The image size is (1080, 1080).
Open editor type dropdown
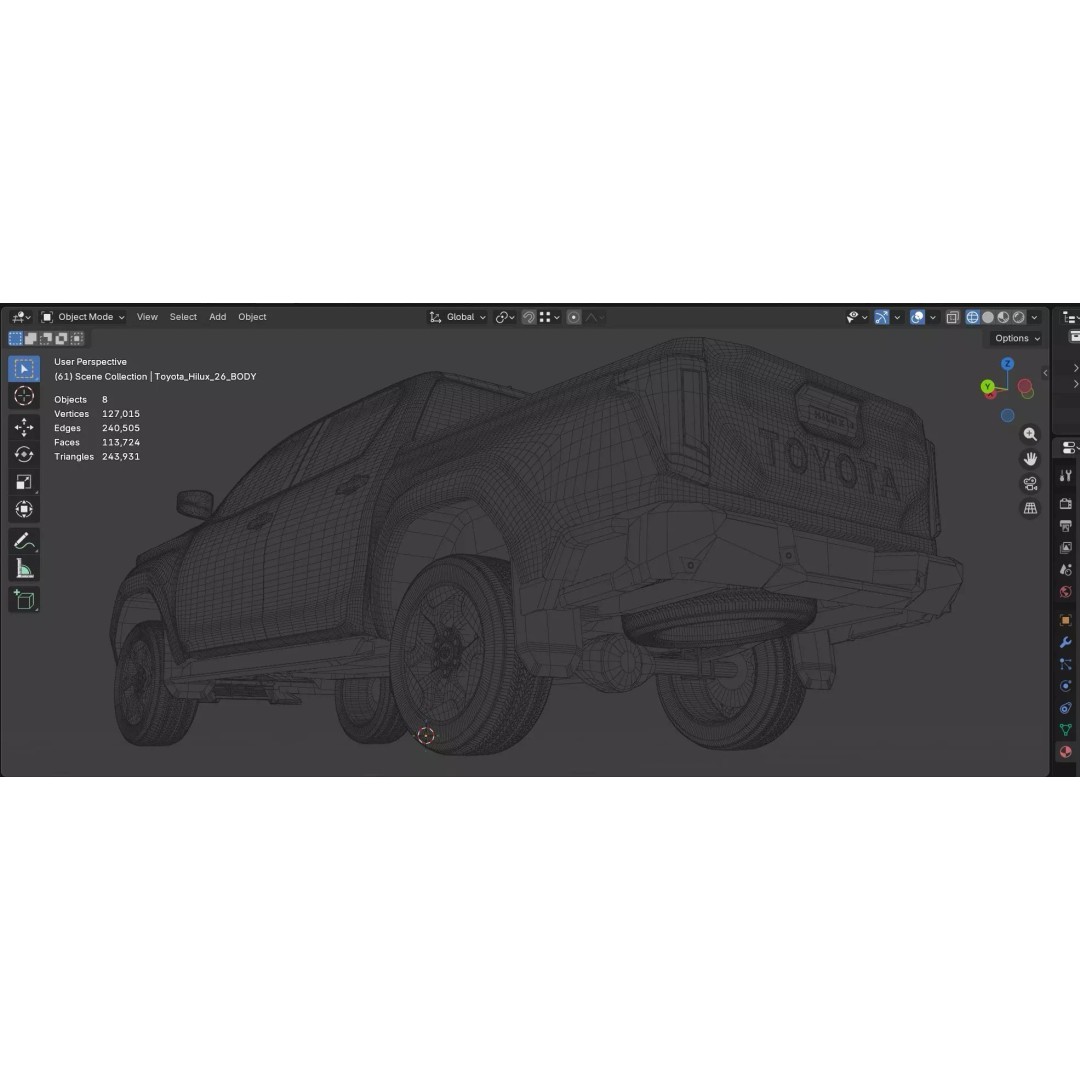[x=21, y=318]
